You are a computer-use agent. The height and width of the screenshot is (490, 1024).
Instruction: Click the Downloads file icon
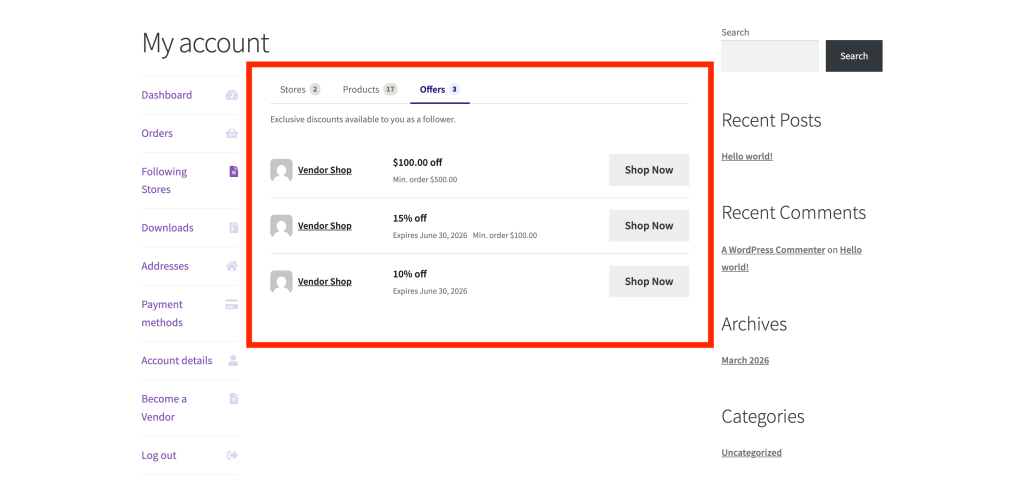[233, 227]
